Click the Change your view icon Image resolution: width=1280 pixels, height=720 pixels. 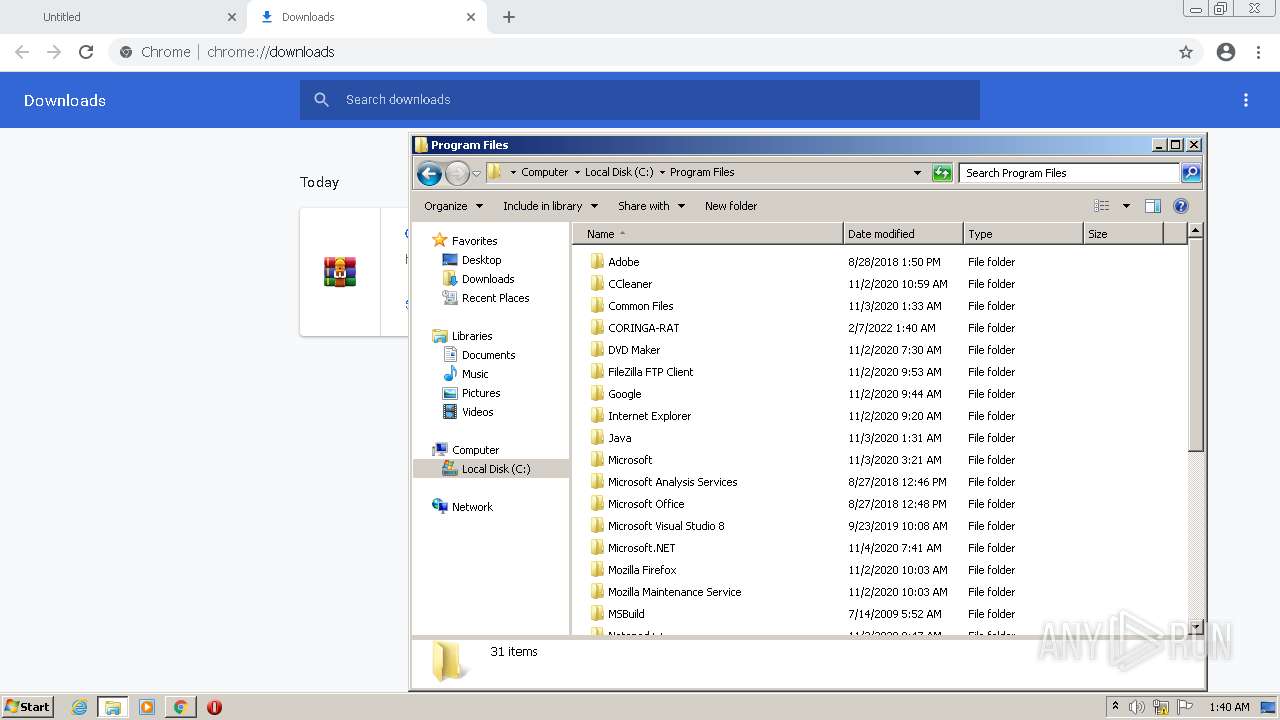(x=1102, y=206)
